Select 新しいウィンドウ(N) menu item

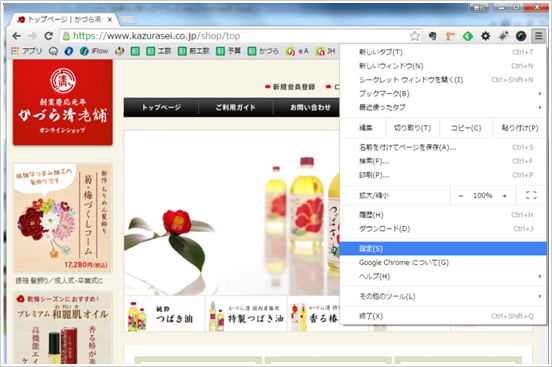pos(443,66)
